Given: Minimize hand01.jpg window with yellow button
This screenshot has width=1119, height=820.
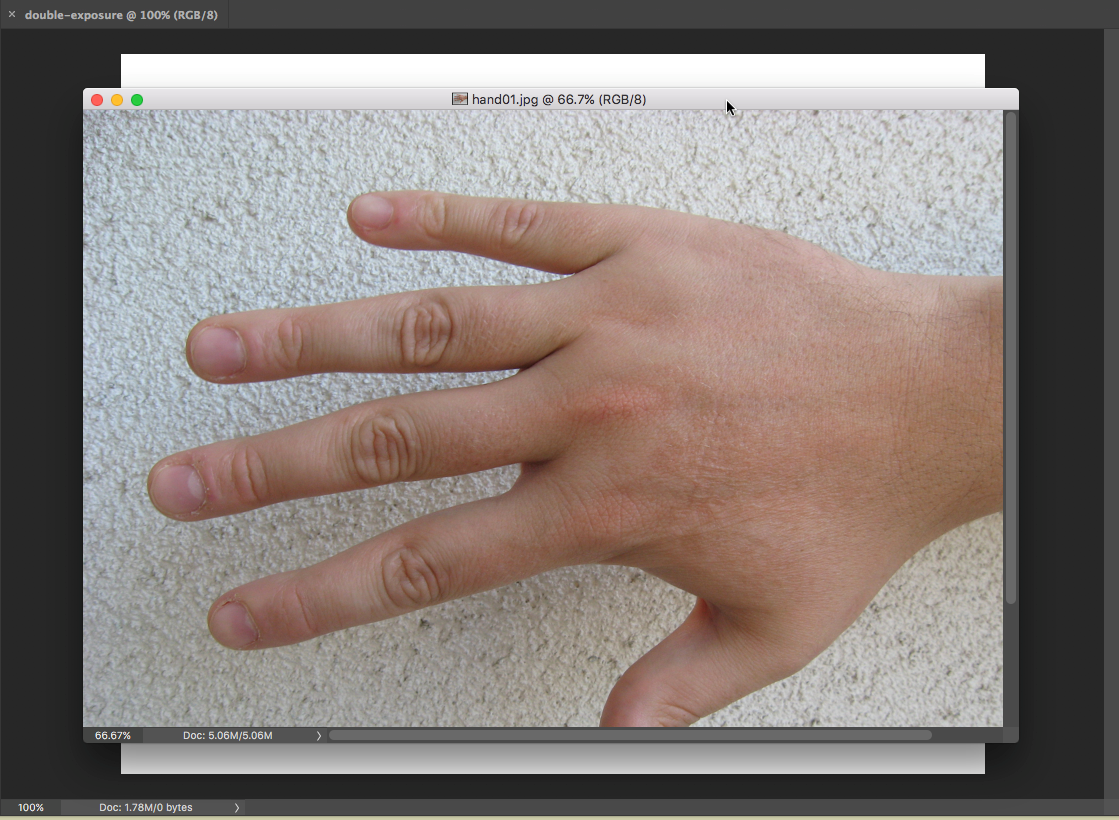Looking at the screenshot, I should (117, 100).
